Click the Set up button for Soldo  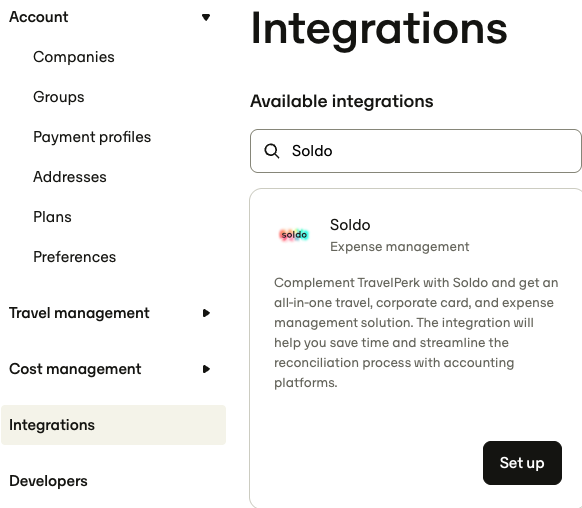[x=522, y=463]
